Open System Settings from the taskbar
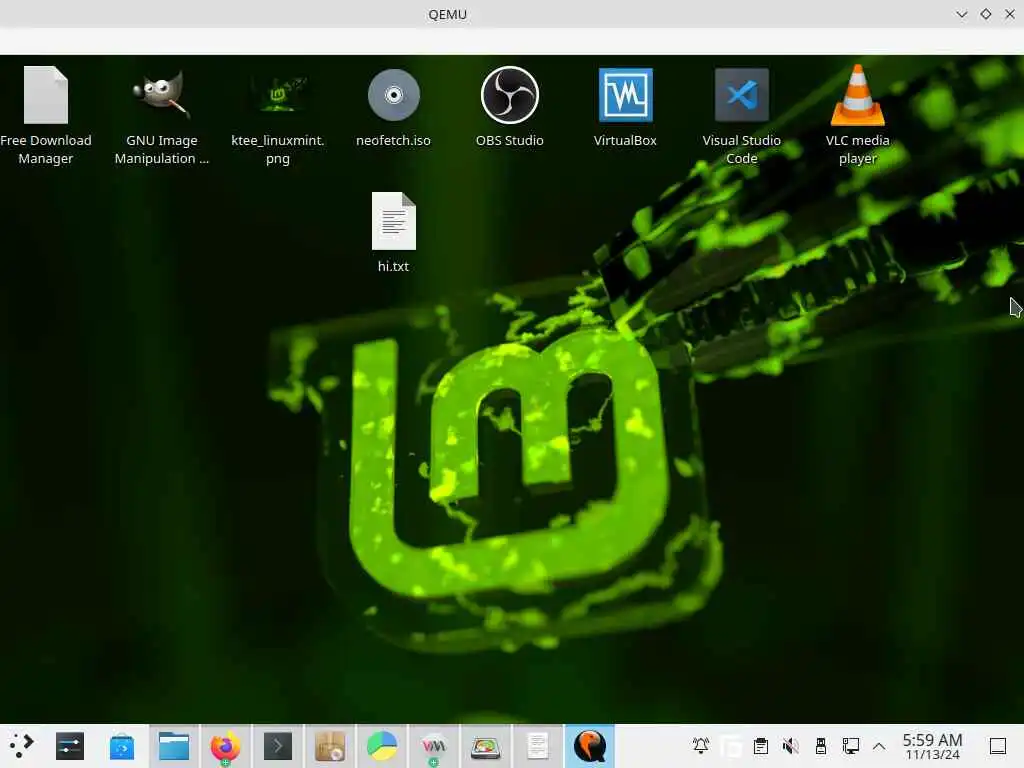 70,746
